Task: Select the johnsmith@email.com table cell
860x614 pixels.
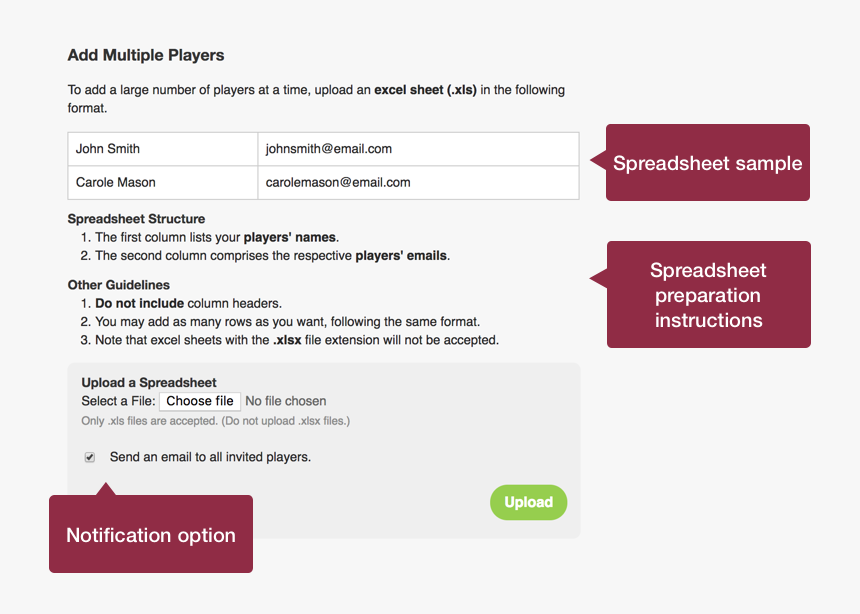Action: point(418,149)
